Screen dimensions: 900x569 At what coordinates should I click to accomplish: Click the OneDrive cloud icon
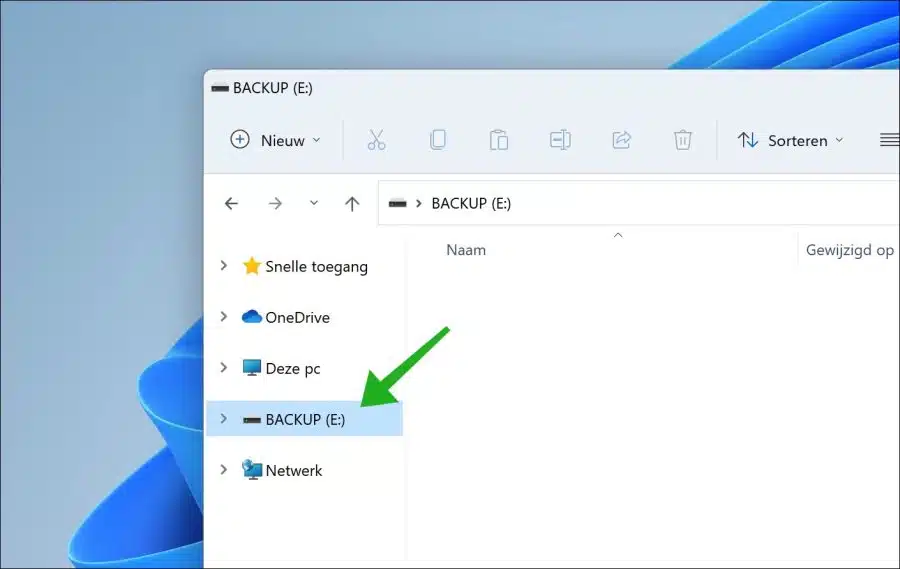[251, 316]
